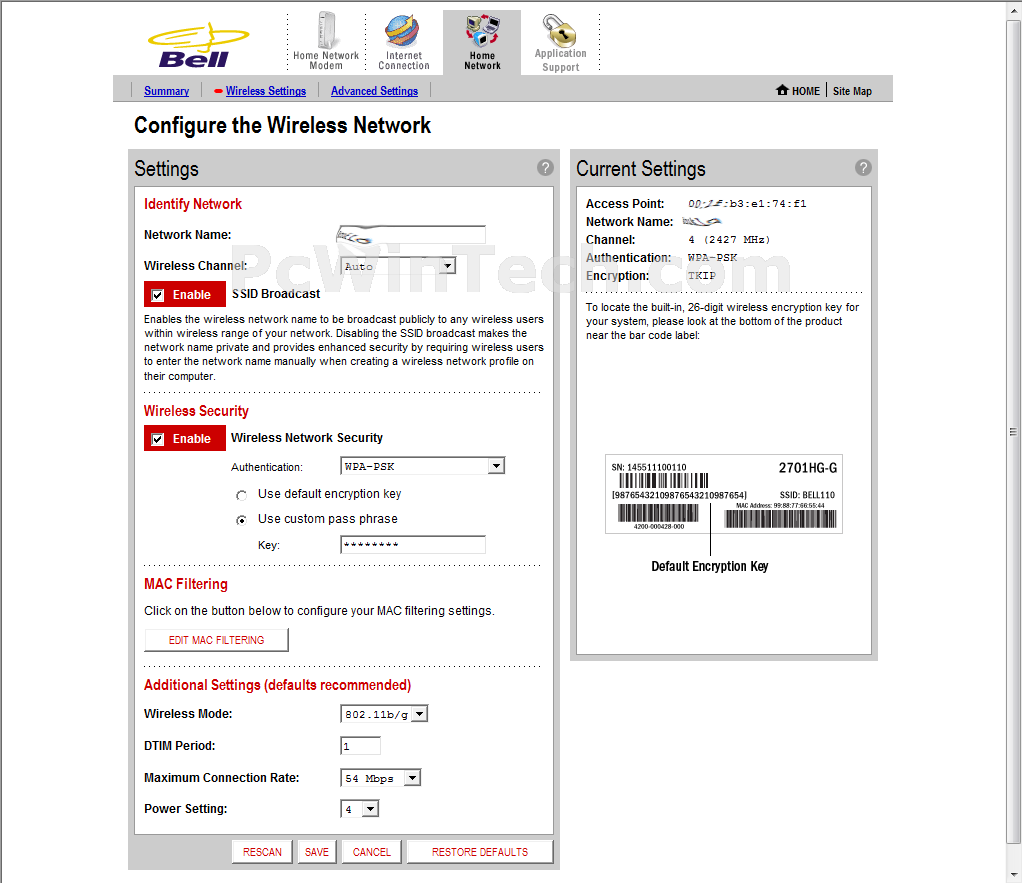Click the channel value '4 (2427 MHz)'
The height and width of the screenshot is (883, 1022).
[729, 240]
